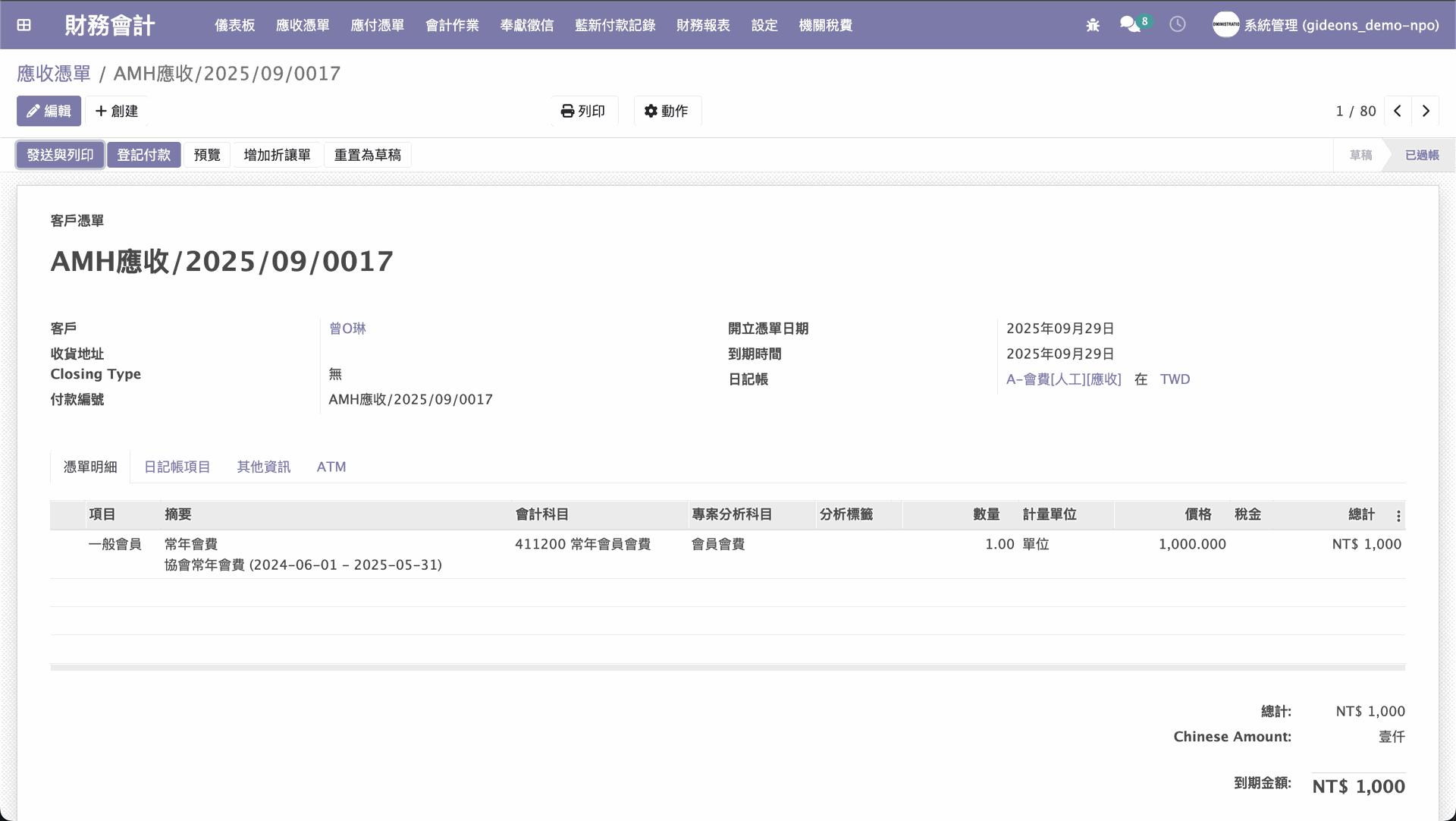Viewport: 1456px width, 821px height.
Task: Click the debug bug icon
Action: [x=1093, y=25]
